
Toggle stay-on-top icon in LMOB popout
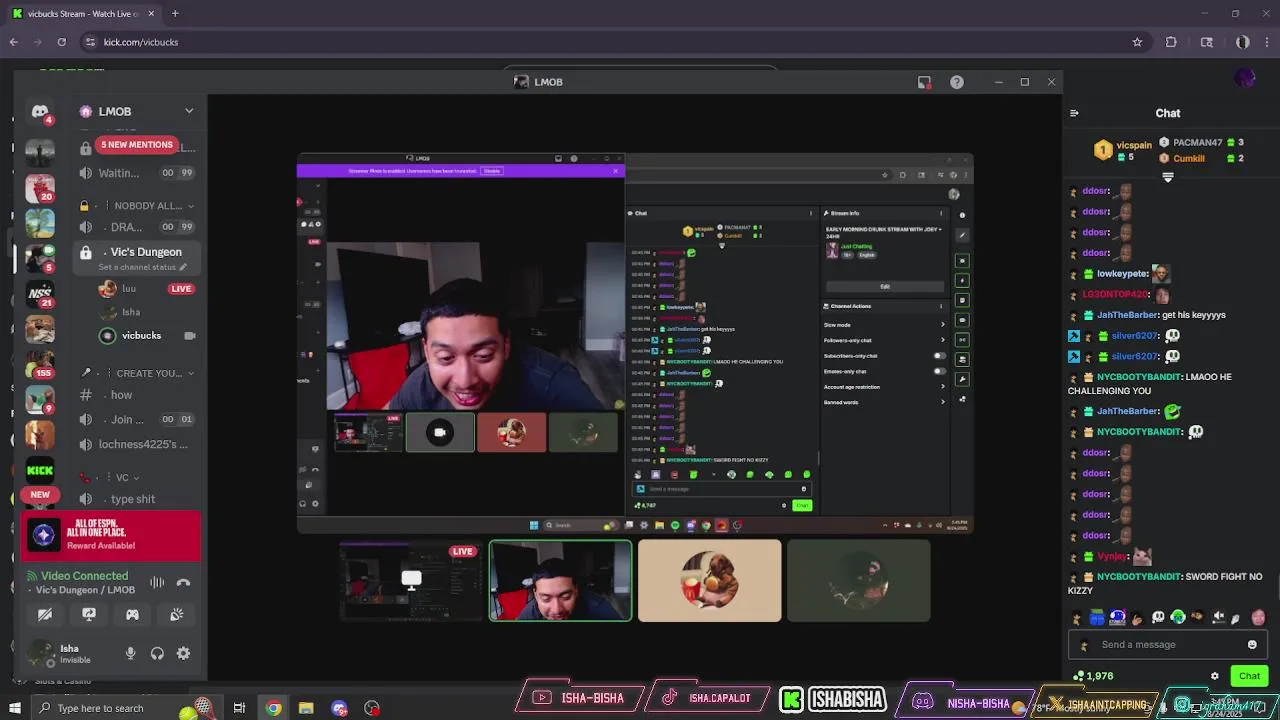(924, 82)
